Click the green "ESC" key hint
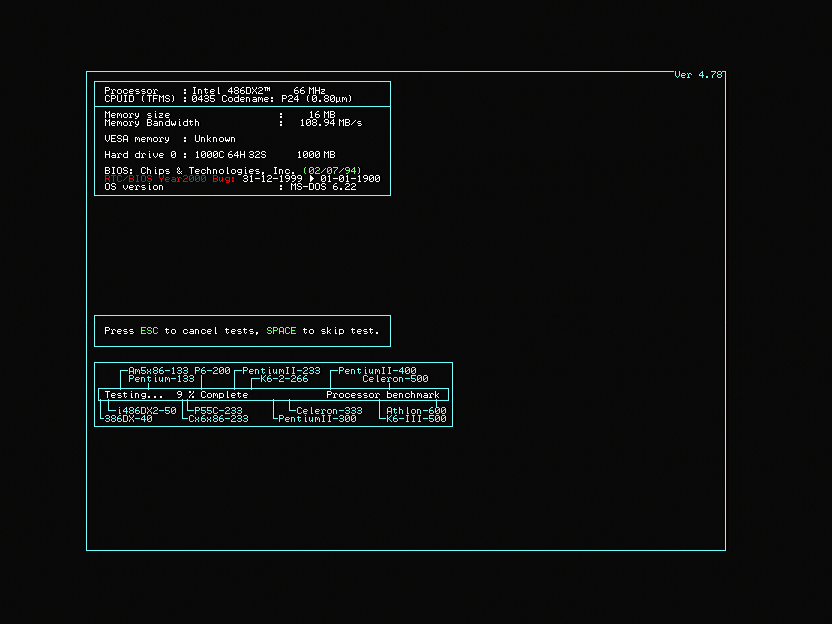Image resolution: width=832 pixels, height=624 pixels. tap(149, 331)
